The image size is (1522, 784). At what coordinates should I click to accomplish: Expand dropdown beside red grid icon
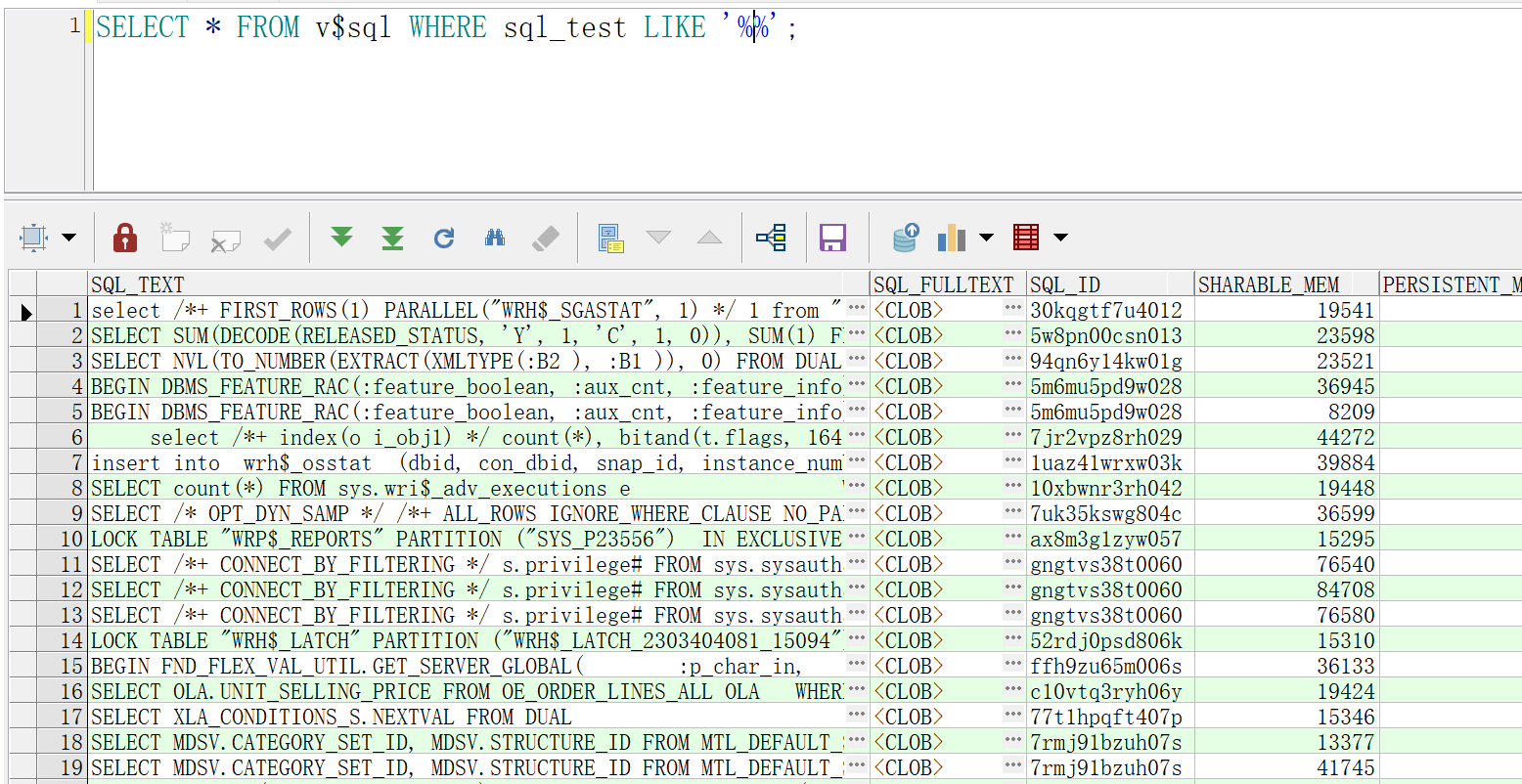[1060, 238]
